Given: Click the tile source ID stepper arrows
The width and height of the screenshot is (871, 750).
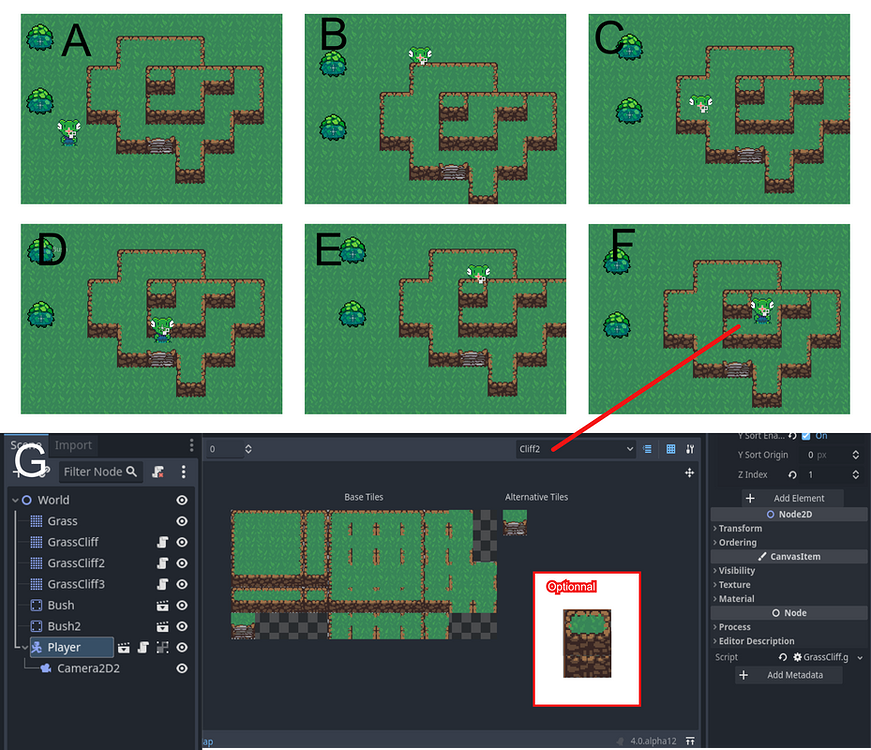Looking at the screenshot, I should (x=248, y=449).
